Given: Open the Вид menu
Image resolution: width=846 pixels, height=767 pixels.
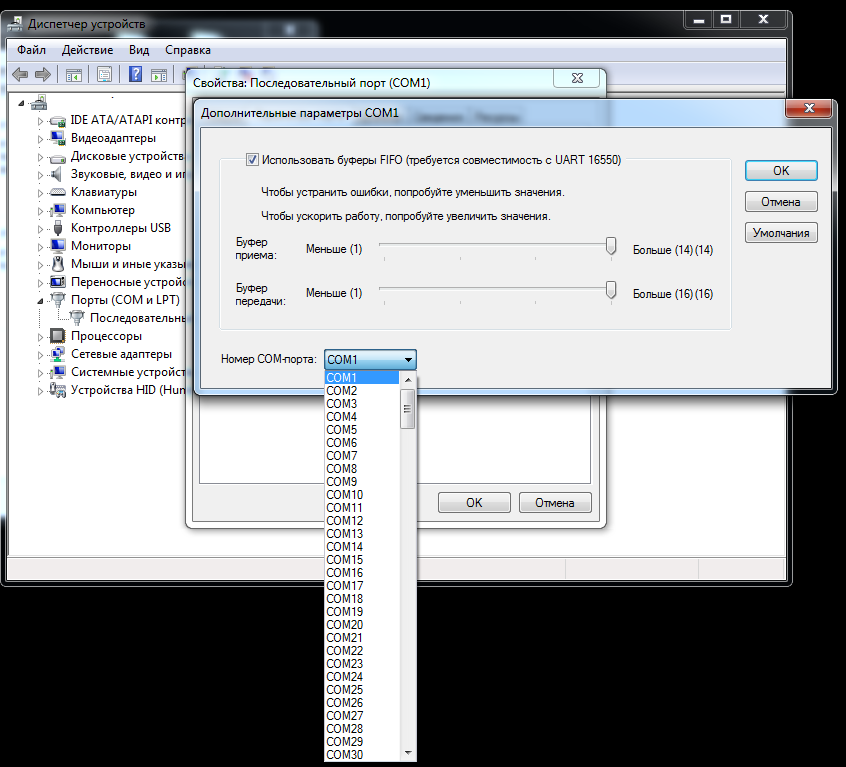Looking at the screenshot, I should click(x=139, y=50).
